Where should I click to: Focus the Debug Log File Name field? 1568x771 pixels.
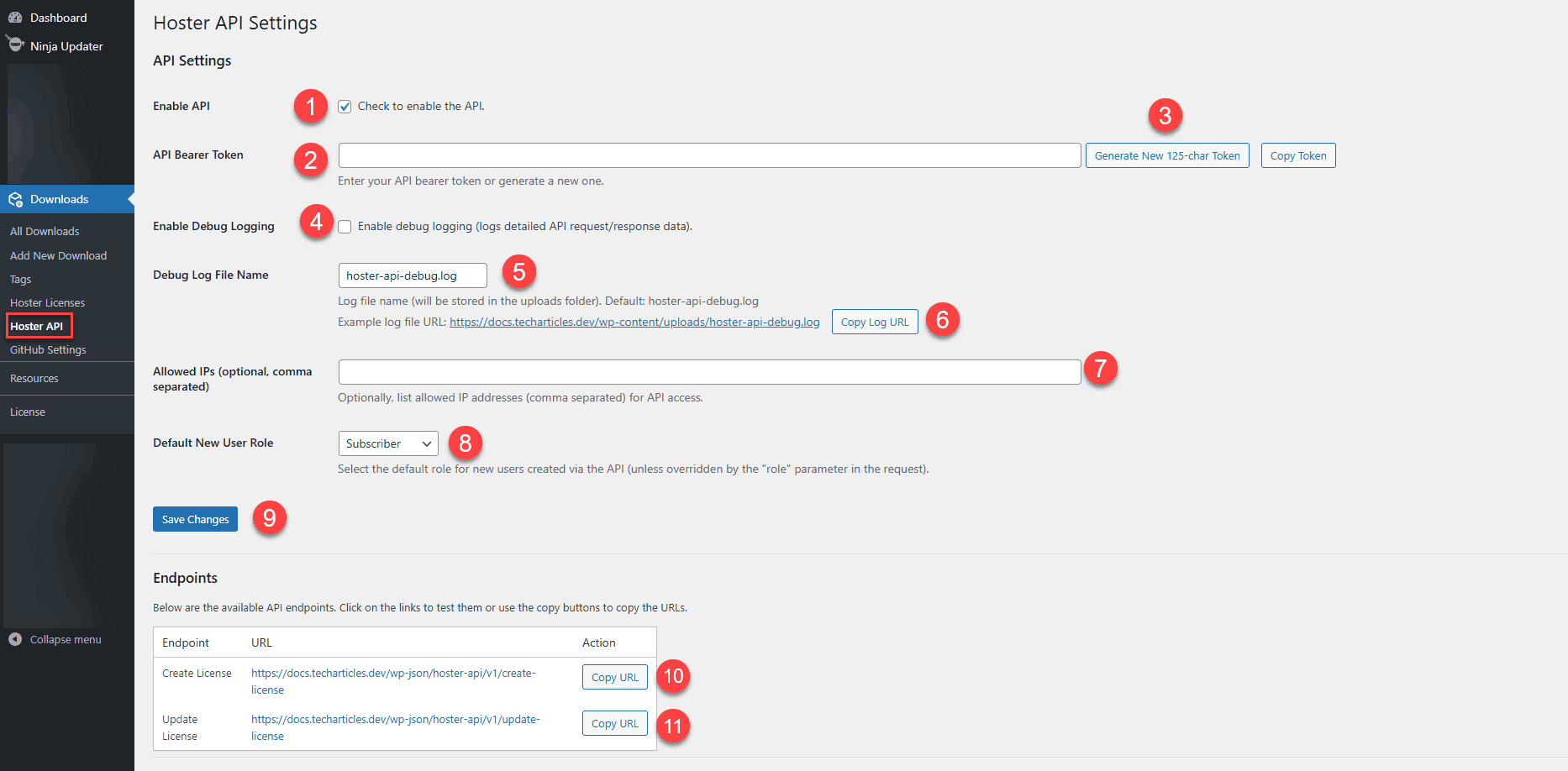click(413, 275)
